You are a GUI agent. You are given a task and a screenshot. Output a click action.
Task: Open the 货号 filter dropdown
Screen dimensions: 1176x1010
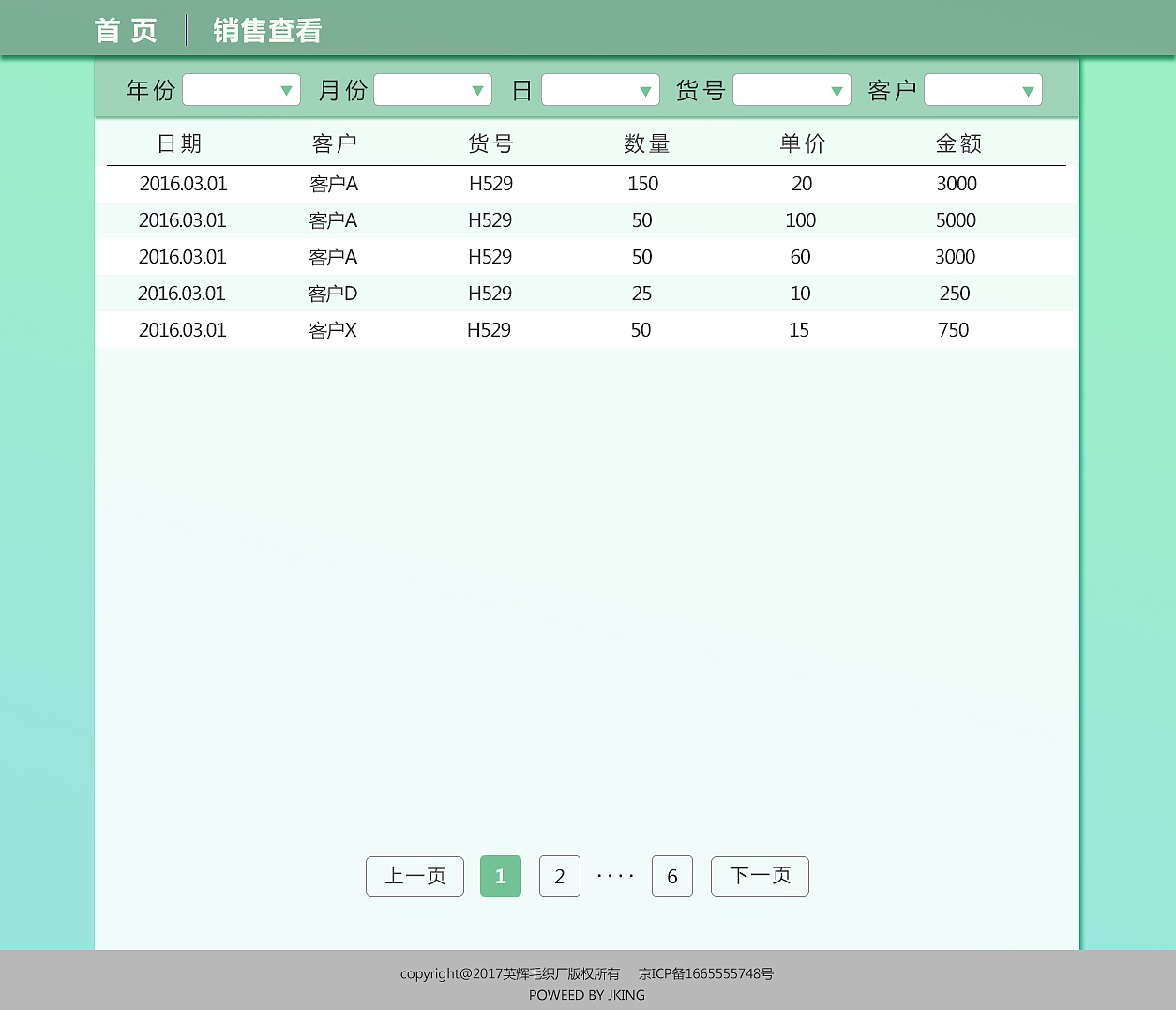click(792, 90)
